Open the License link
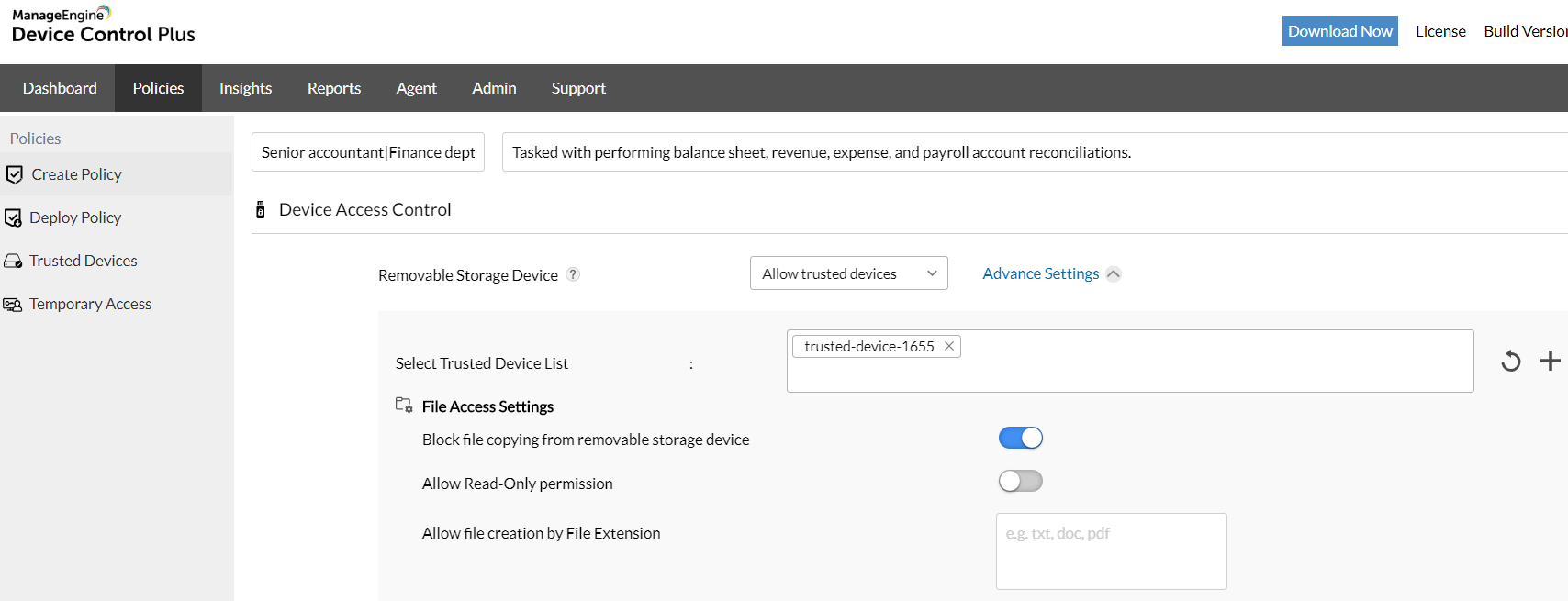The height and width of the screenshot is (601, 1568). click(1440, 31)
